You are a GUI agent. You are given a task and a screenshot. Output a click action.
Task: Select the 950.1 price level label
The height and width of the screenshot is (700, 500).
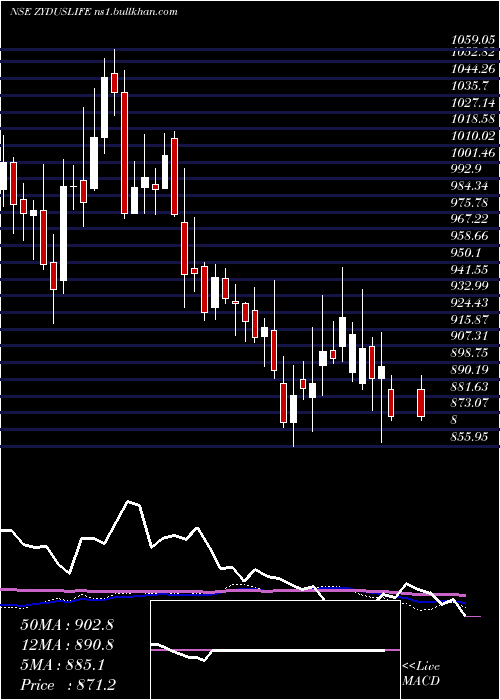[x=467, y=253]
